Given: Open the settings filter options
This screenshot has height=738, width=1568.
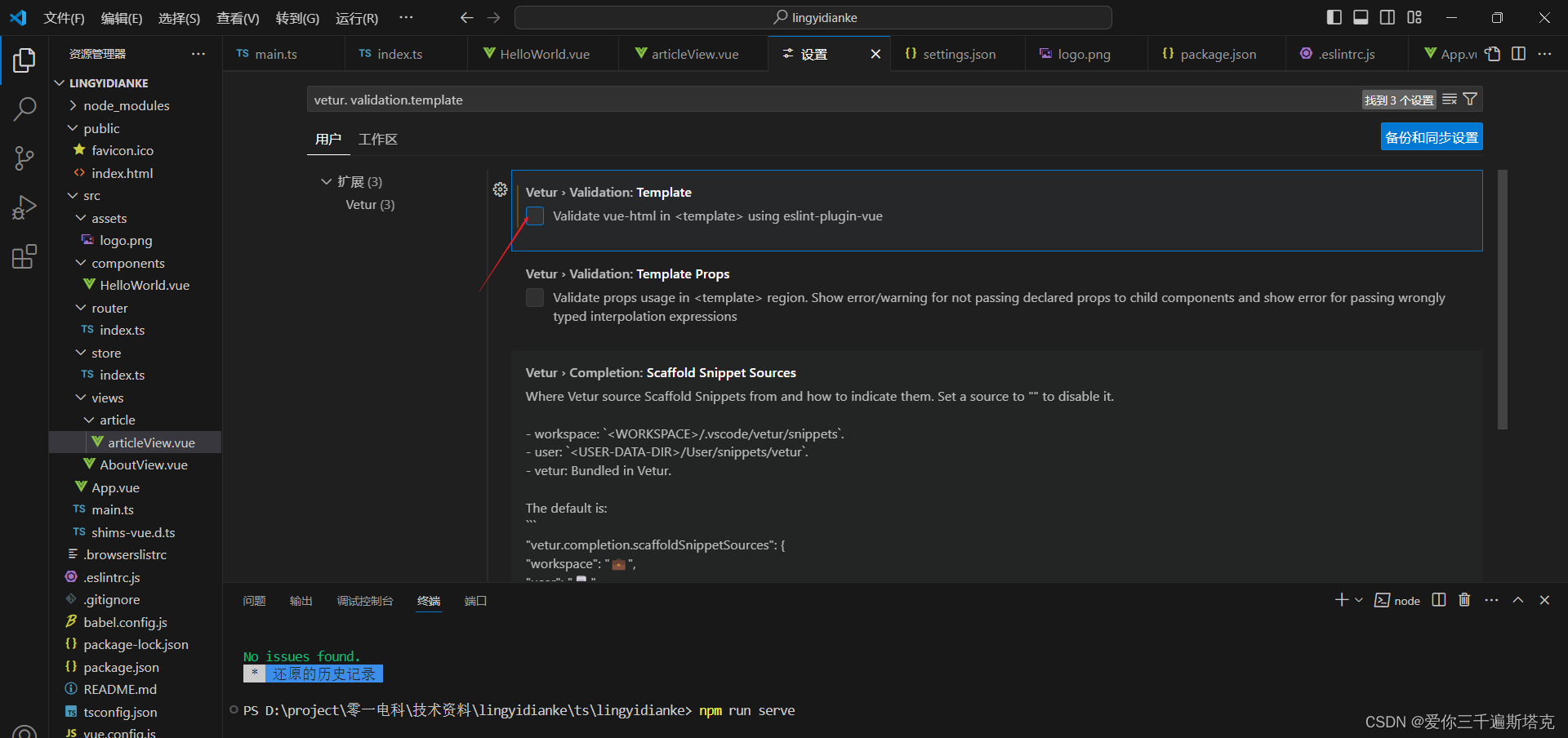Looking at the screenshot, I should (x=1469, y=99).
